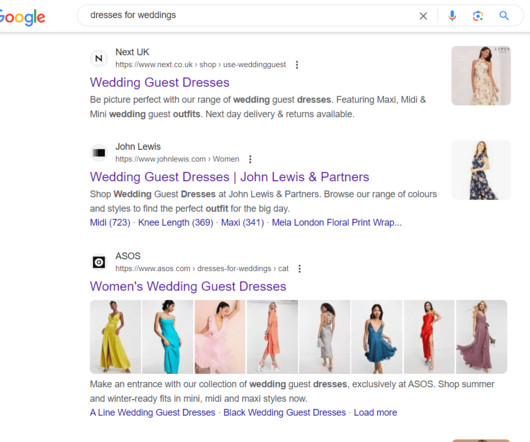Open the 'Knee Length (369)' sitelink
The width and height of the screenshot is (530, 442).
[x=176, y=223]
